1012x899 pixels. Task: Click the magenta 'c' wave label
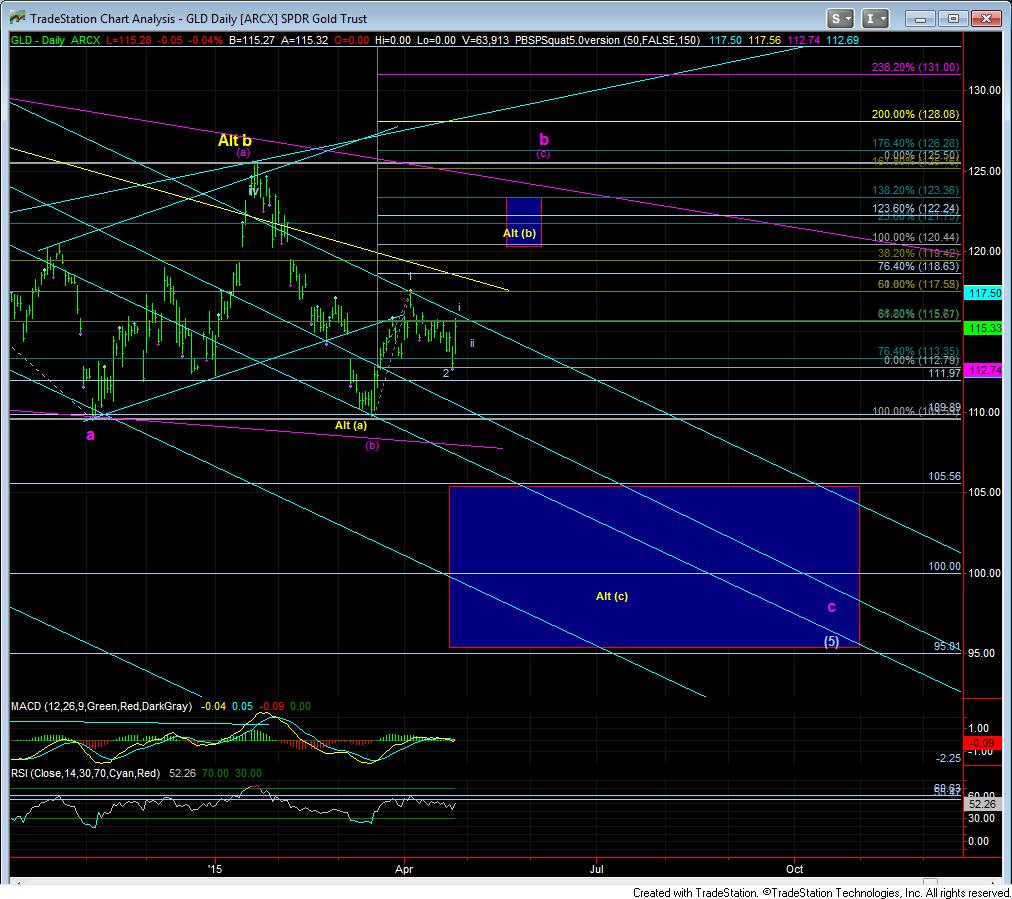(832, 607)
